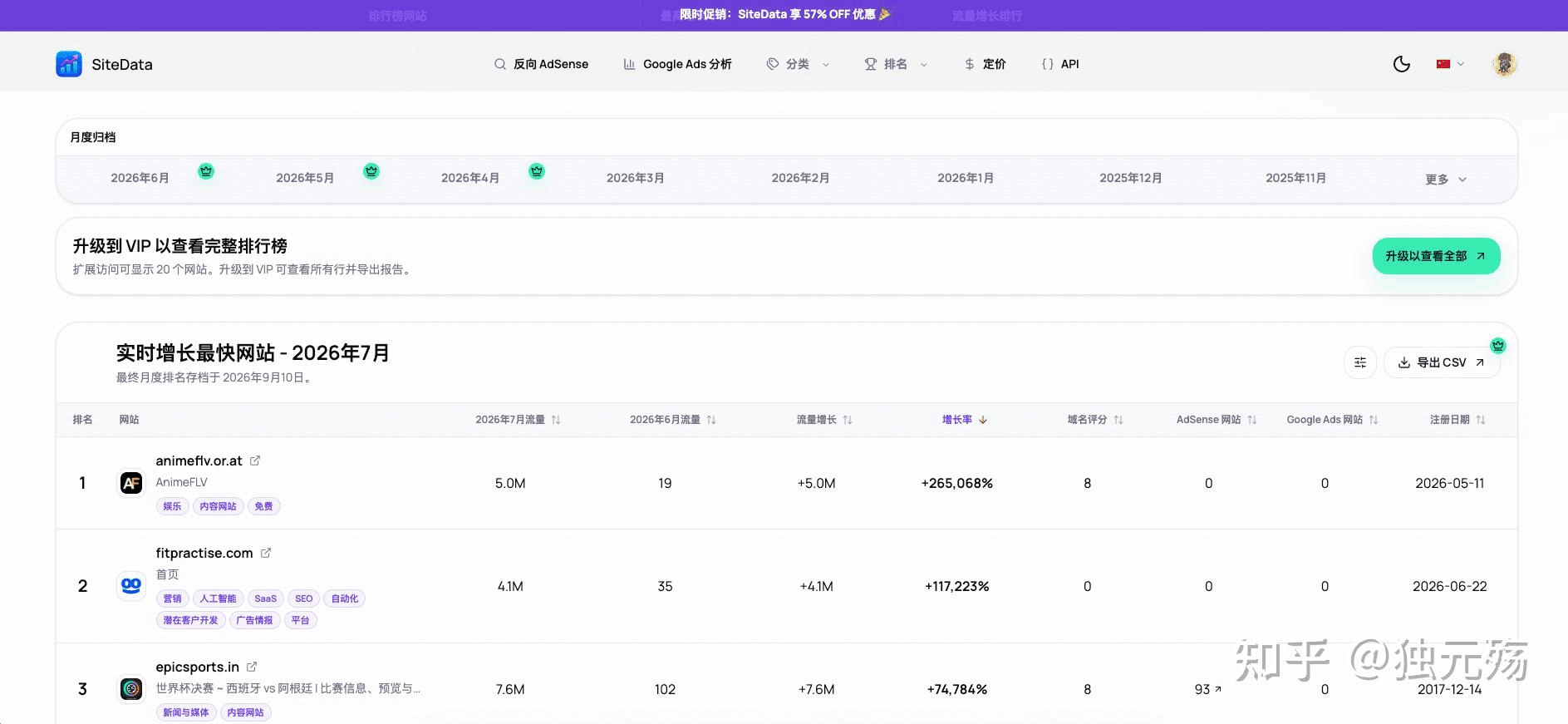
Task: Click the 免费 tag
Action: (263, 506)
